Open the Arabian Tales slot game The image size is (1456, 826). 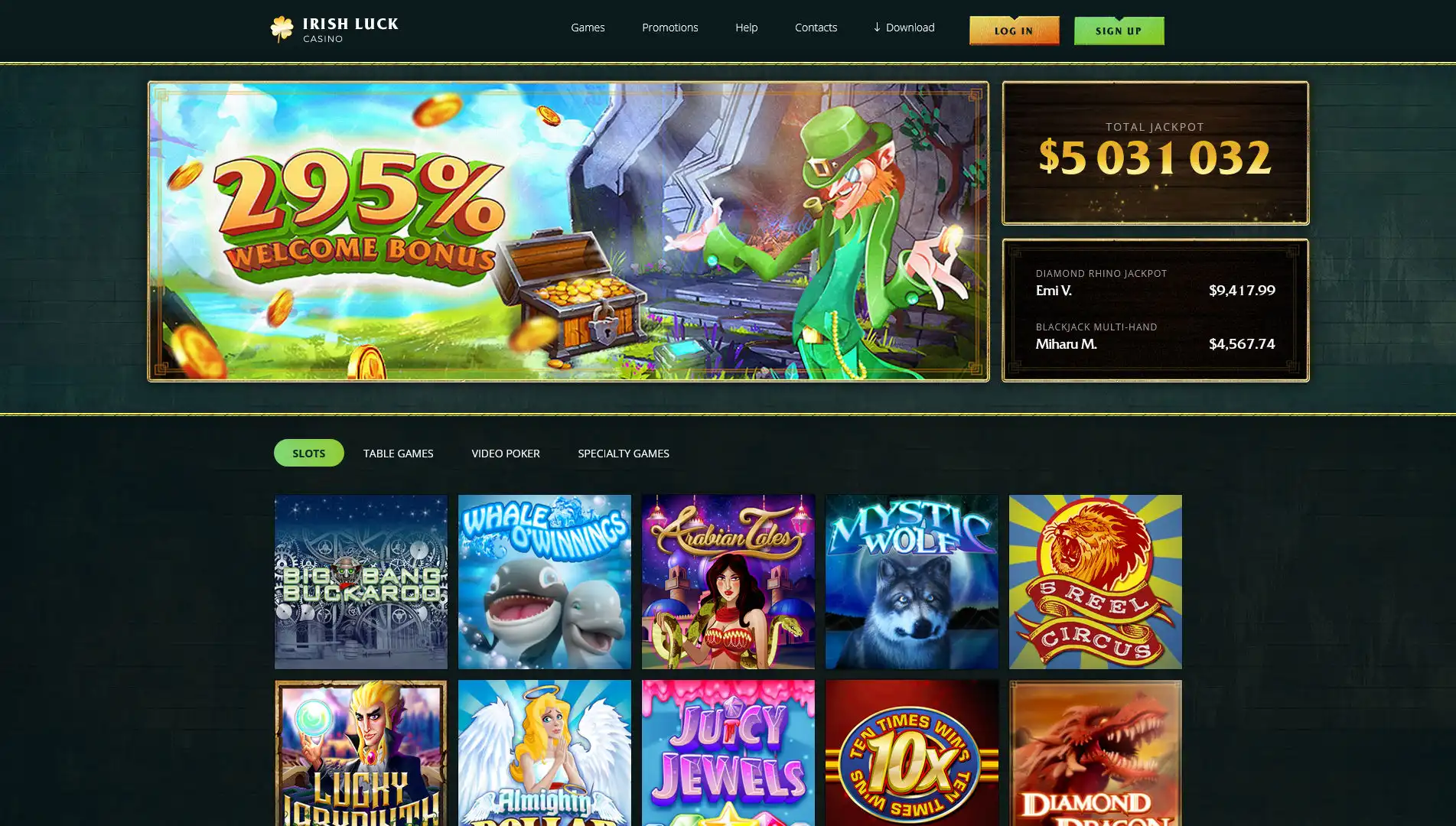pos(728,581)
